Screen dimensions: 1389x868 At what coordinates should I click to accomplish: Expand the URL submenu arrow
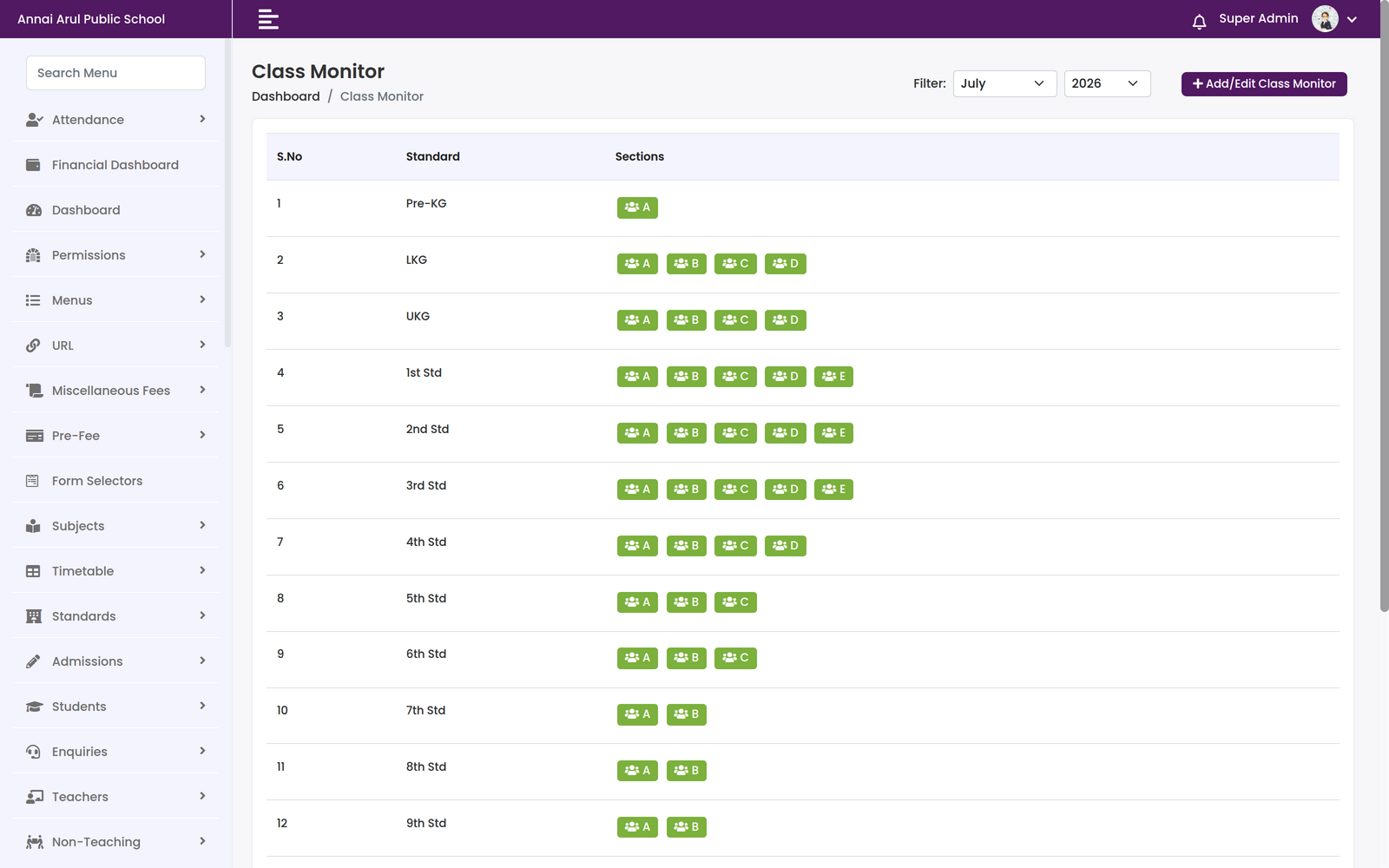tap(202, 345)
